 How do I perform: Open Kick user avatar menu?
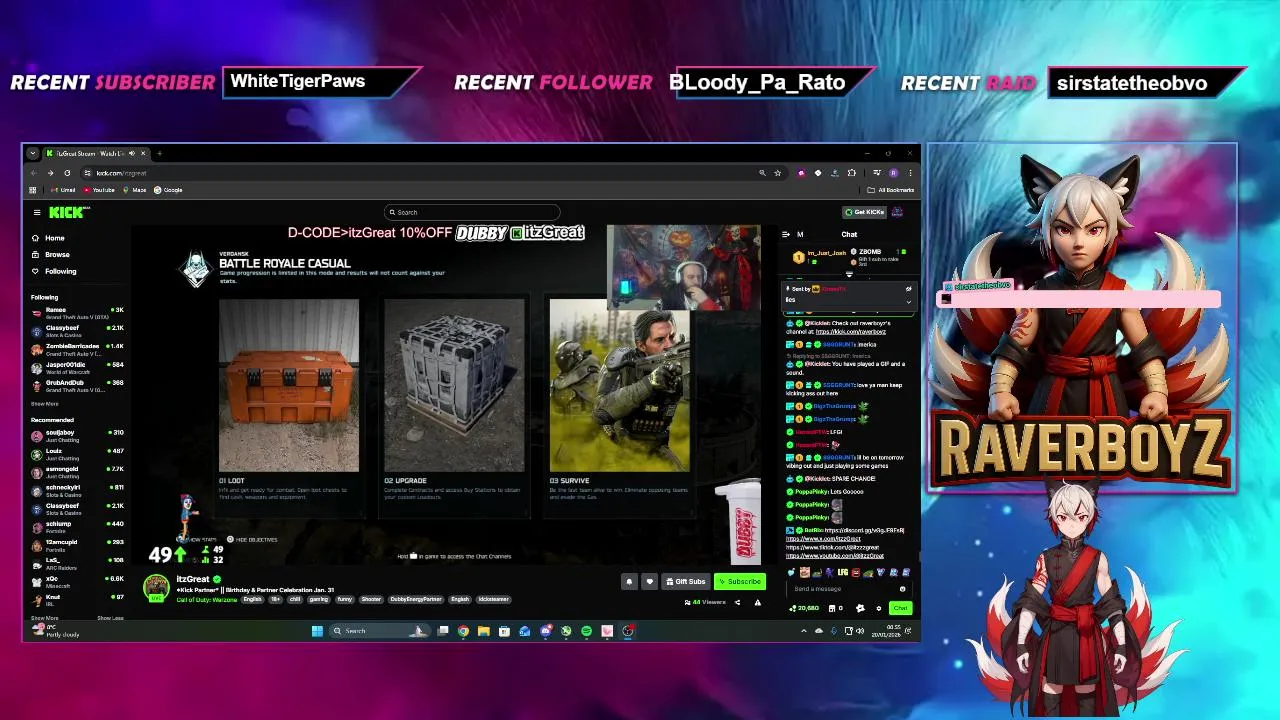click(897, 212)
